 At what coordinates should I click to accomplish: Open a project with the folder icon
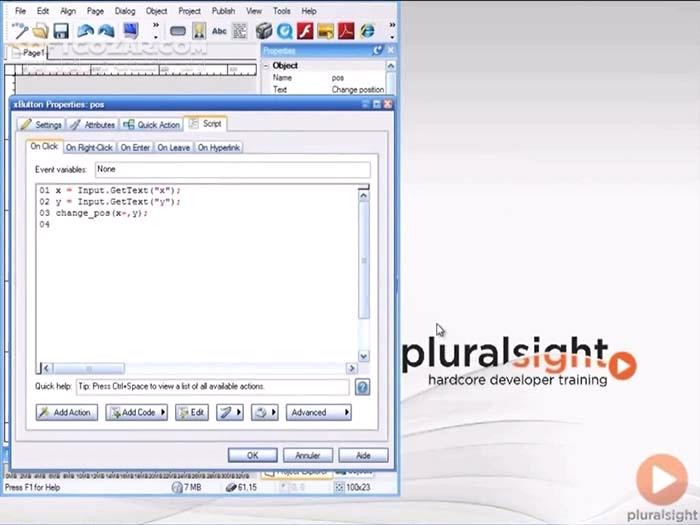(x=41, y=31)
